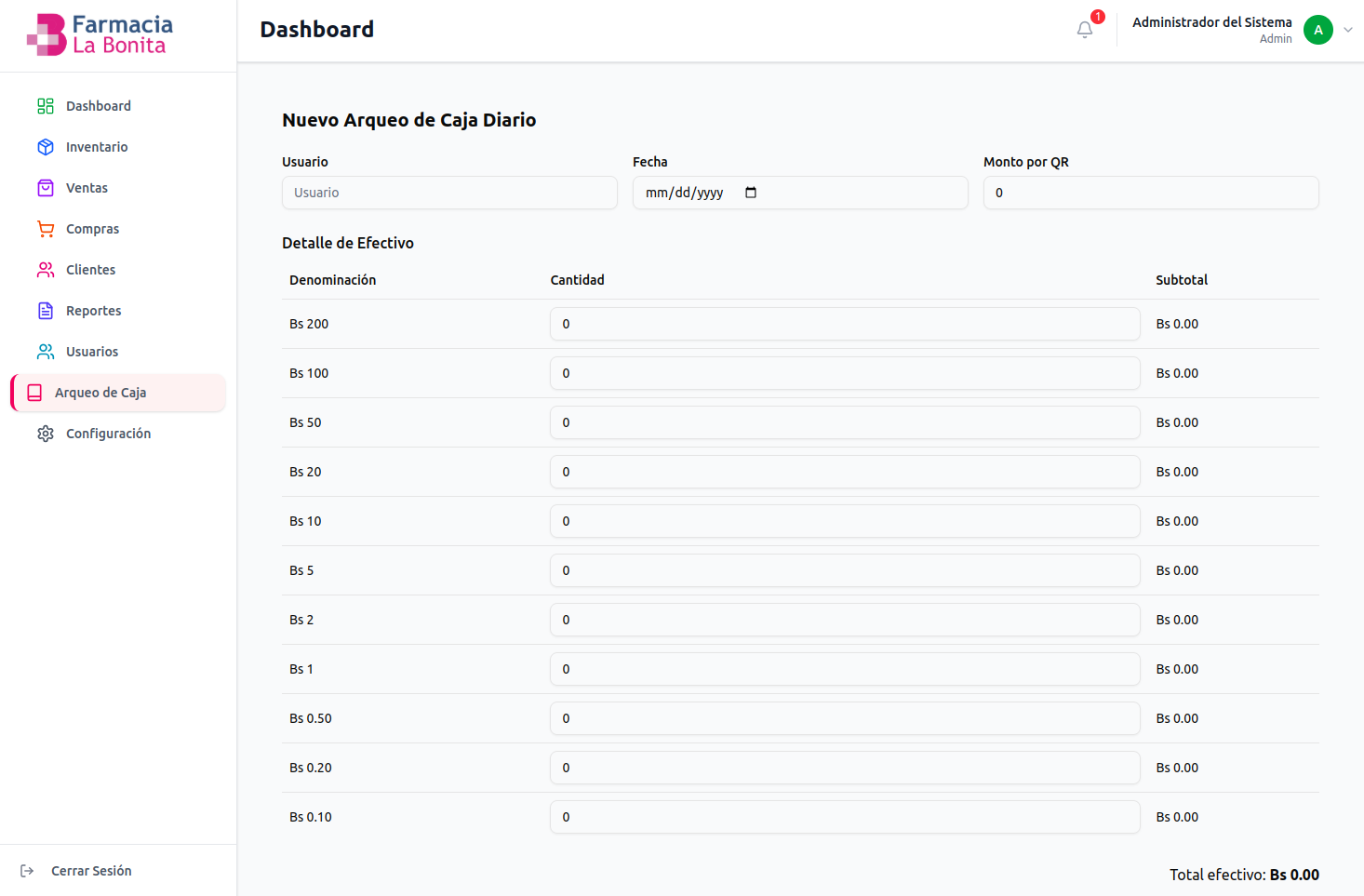
Task: Click the Bs 200 quantity input
Action: pyautogui.click(x=844, y=324)
